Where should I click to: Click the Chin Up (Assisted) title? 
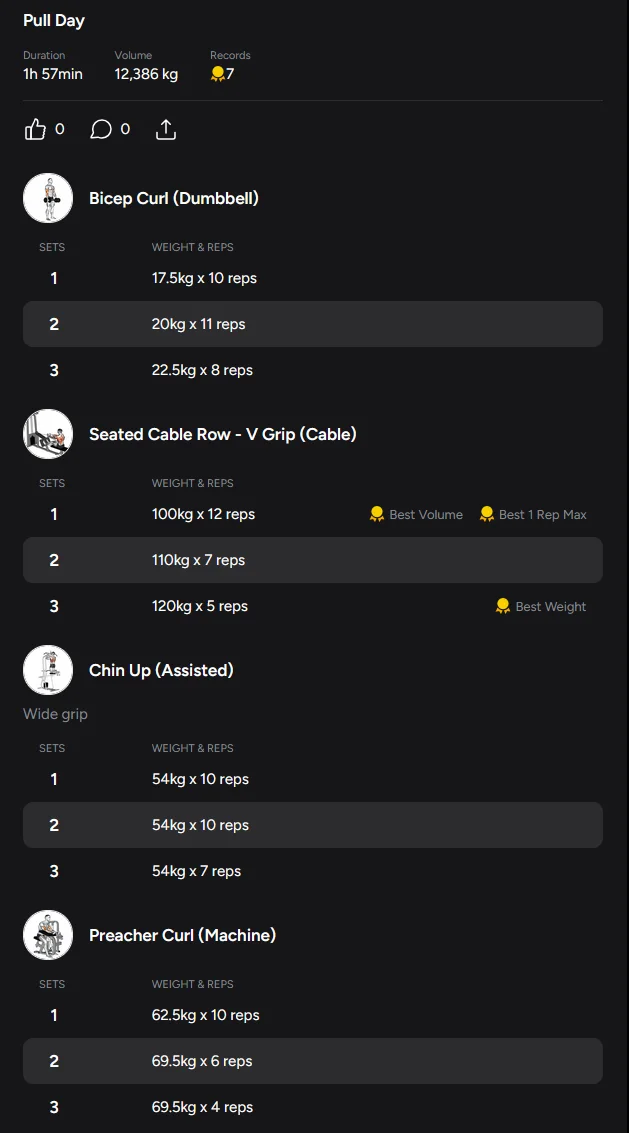[x=161, y=670]
